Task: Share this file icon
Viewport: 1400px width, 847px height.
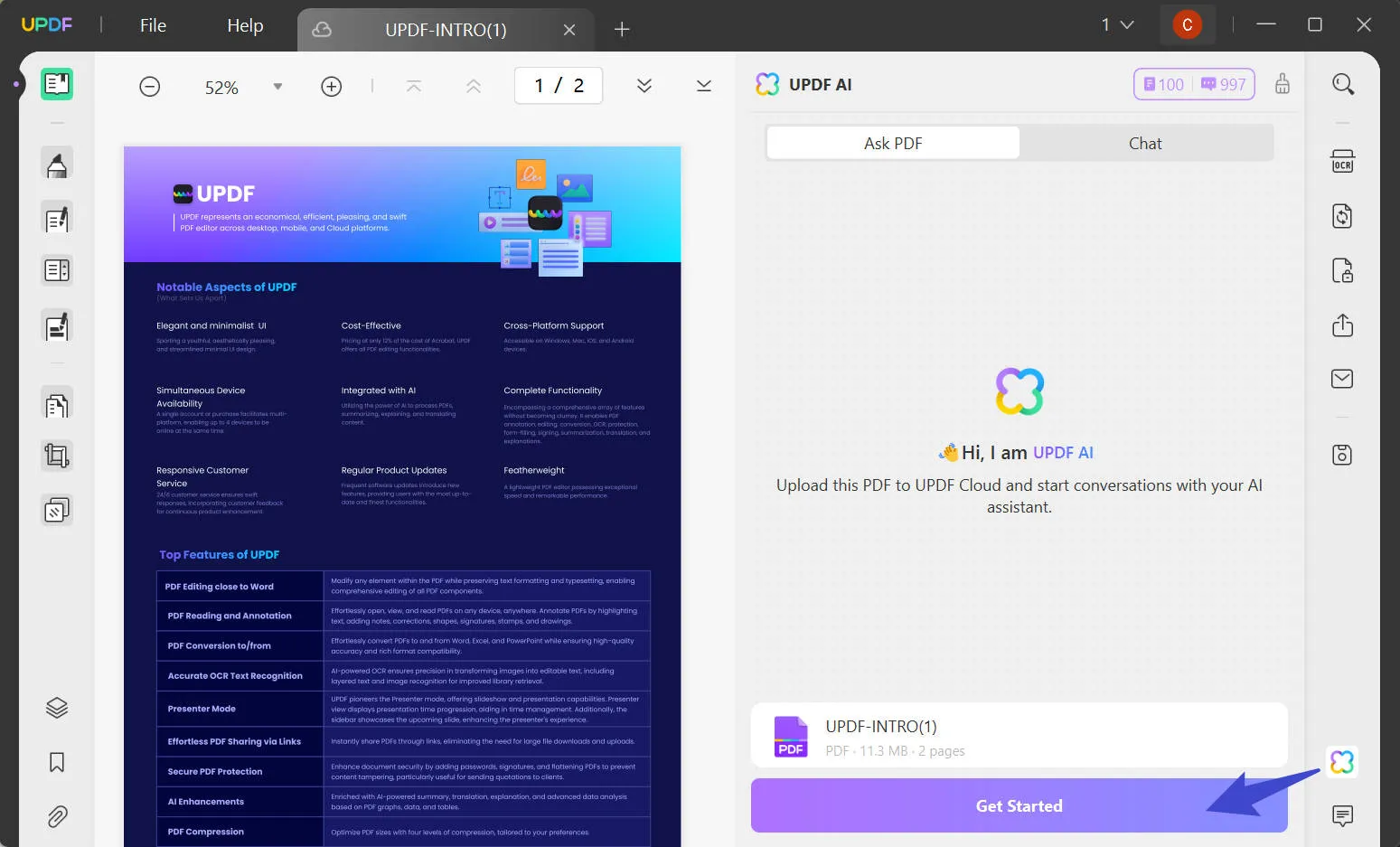Action: 1343,325
